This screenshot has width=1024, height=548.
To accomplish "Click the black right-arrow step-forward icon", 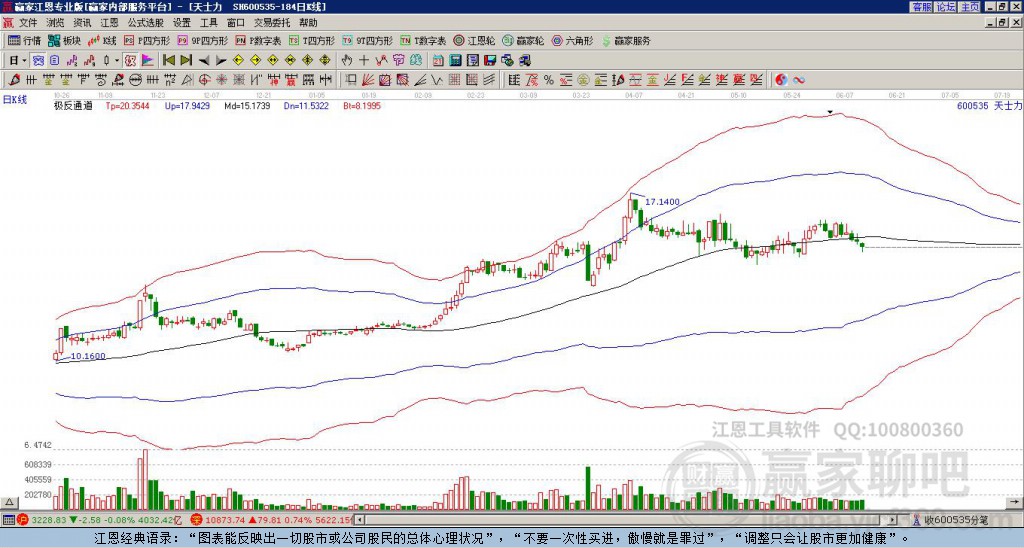I will pyautogui.click(x=221, y=60).
